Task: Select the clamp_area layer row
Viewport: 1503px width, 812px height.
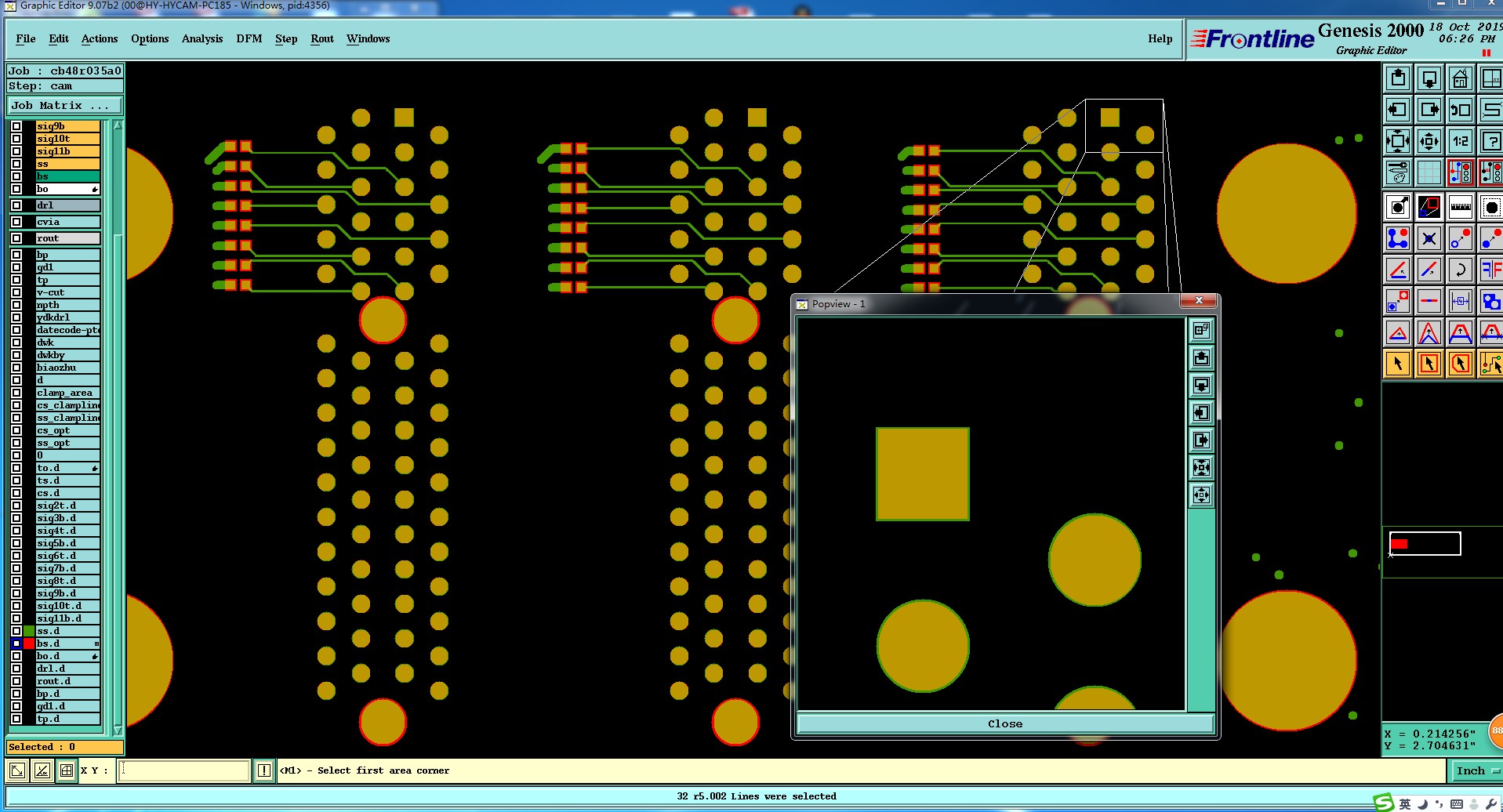Action: [67, 393]
